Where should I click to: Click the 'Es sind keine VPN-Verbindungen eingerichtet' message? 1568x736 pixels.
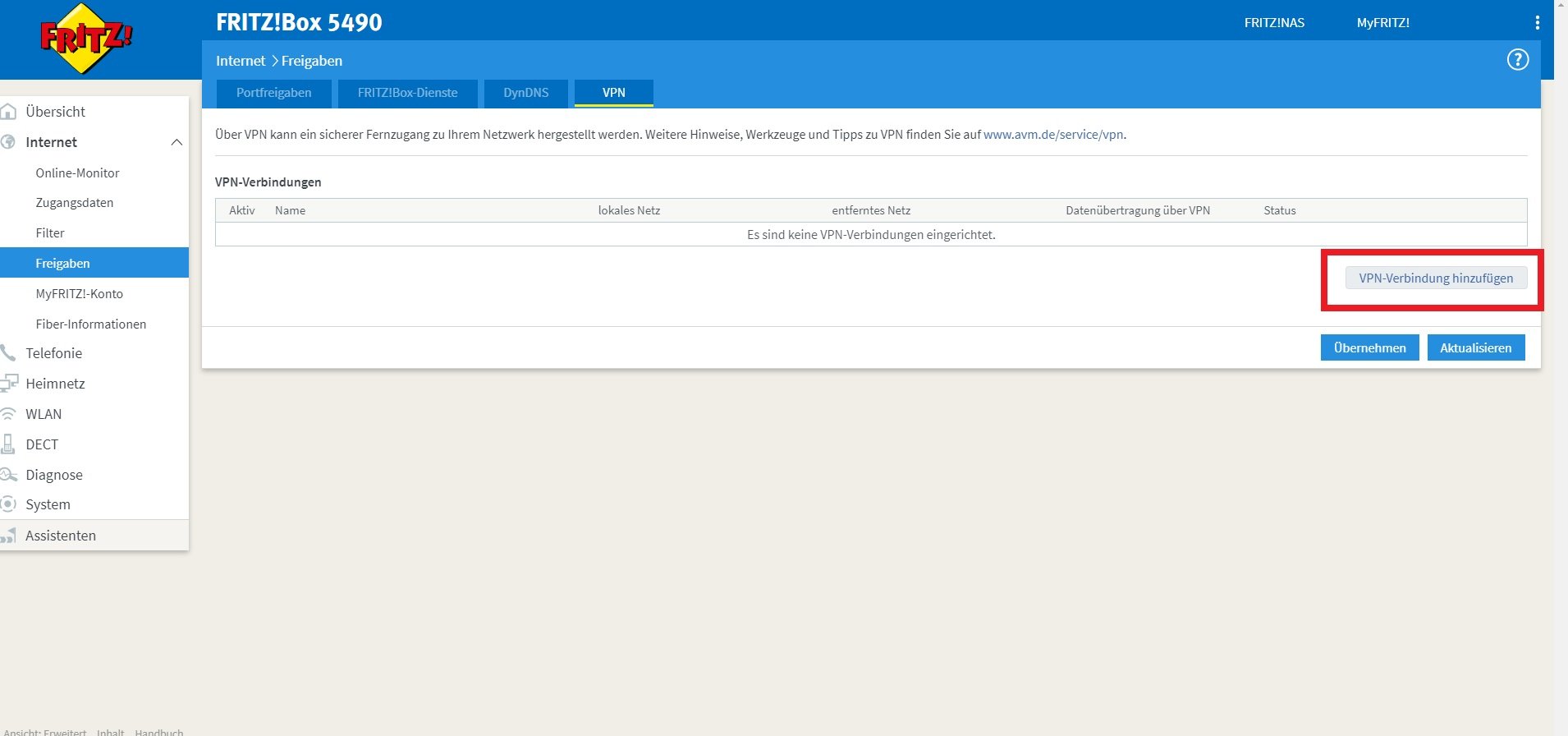[871, 235]
